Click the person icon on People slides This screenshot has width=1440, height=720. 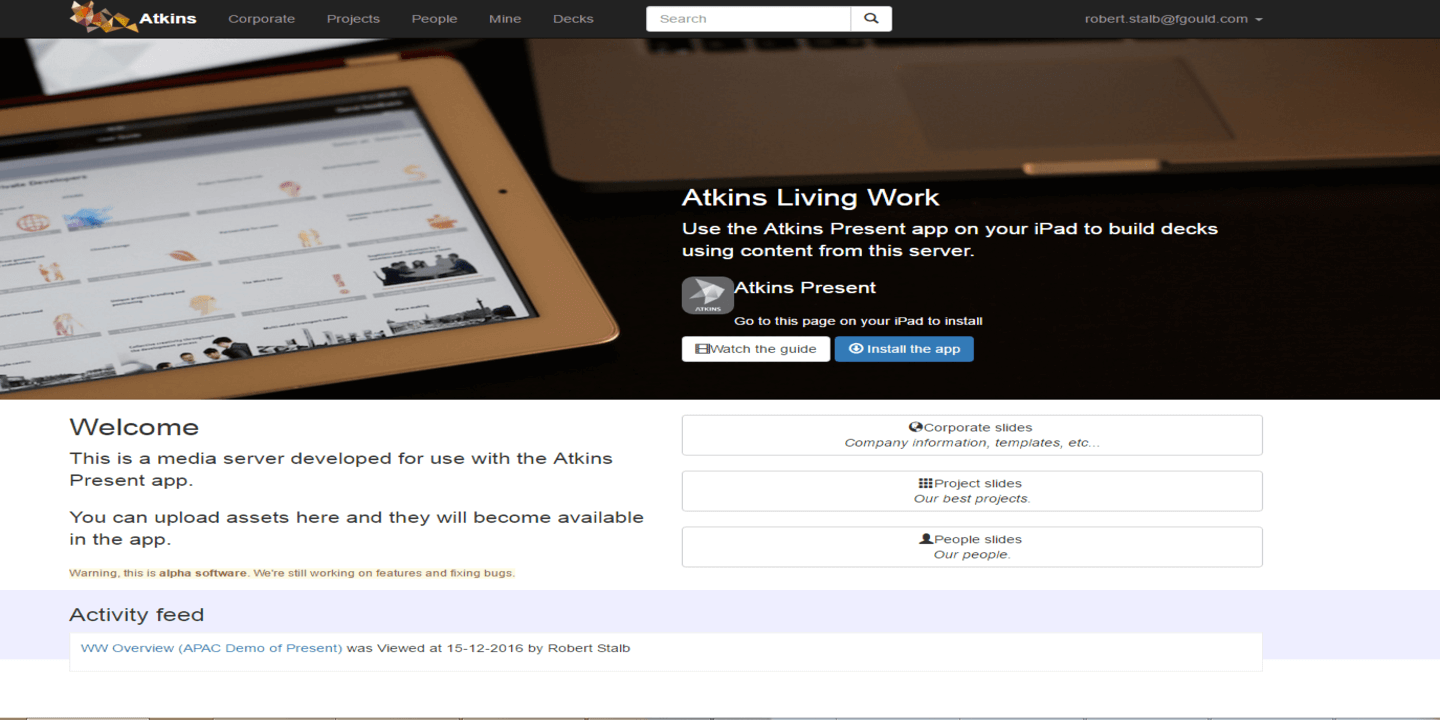(926, 539)
